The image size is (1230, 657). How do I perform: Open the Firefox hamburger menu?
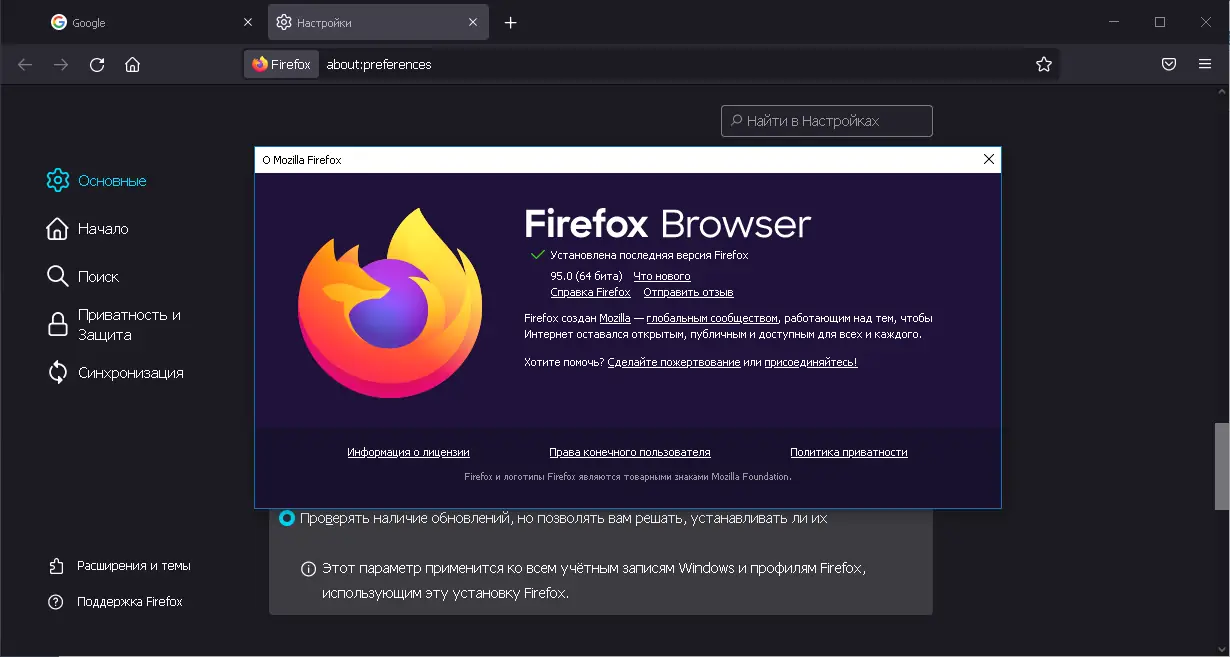[1205, 64]
